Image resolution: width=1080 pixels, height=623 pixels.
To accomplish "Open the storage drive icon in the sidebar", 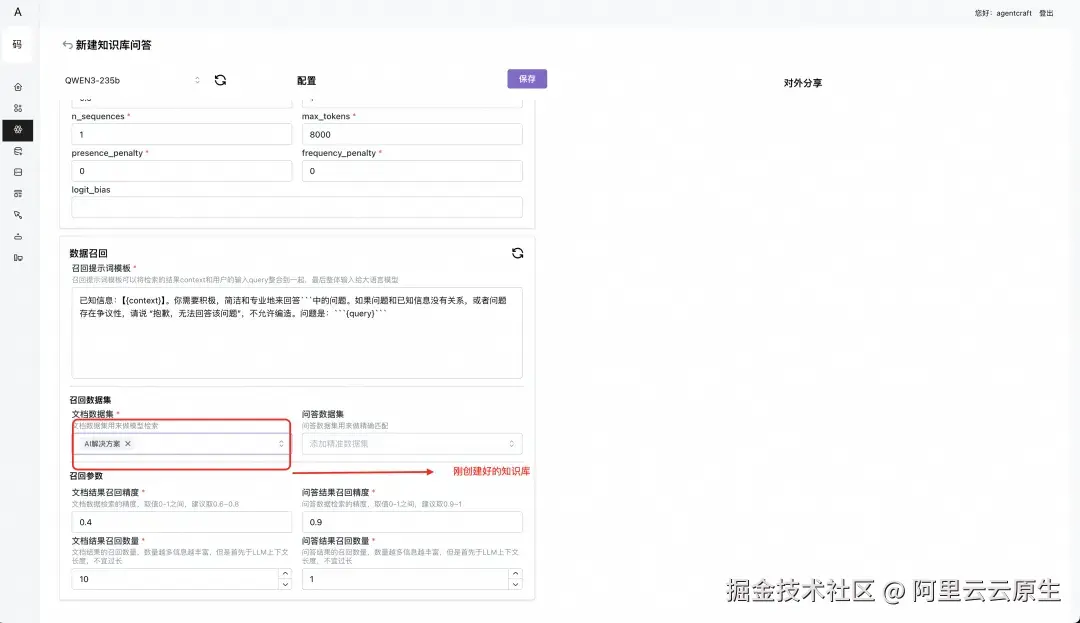I will [18, 172].
